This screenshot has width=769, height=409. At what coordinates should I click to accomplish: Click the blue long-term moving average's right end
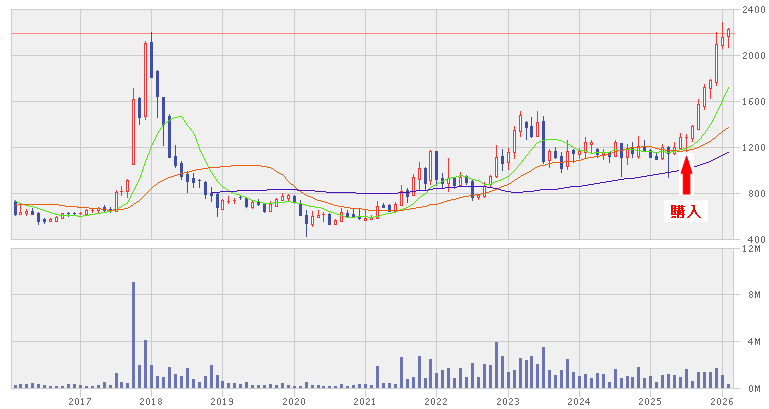click(728, 153)
